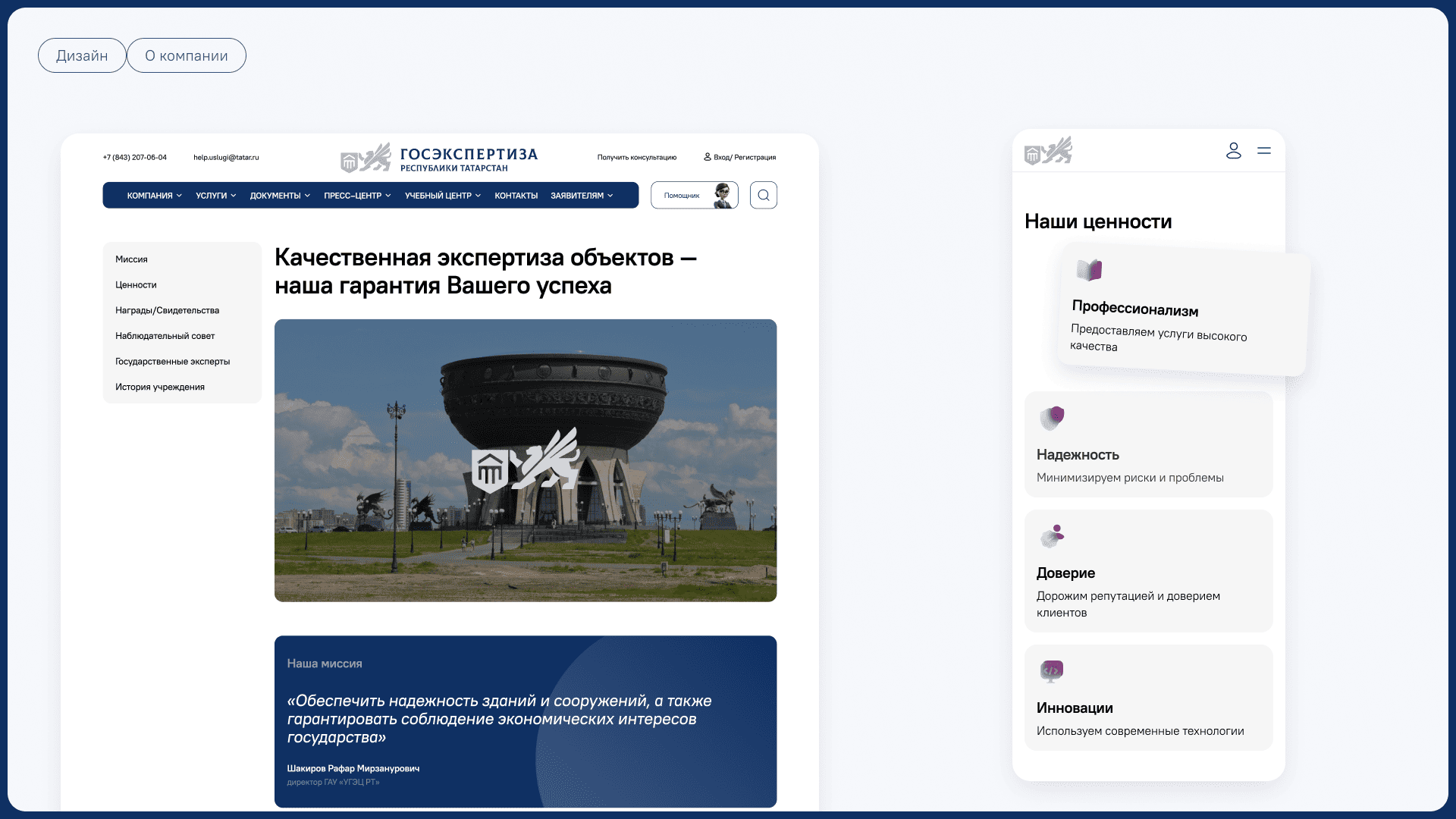Expand the КОМПАНИЯ dropdown menu
The image size is (1456, 819).
pyautogui.click(x=155, y=196)
